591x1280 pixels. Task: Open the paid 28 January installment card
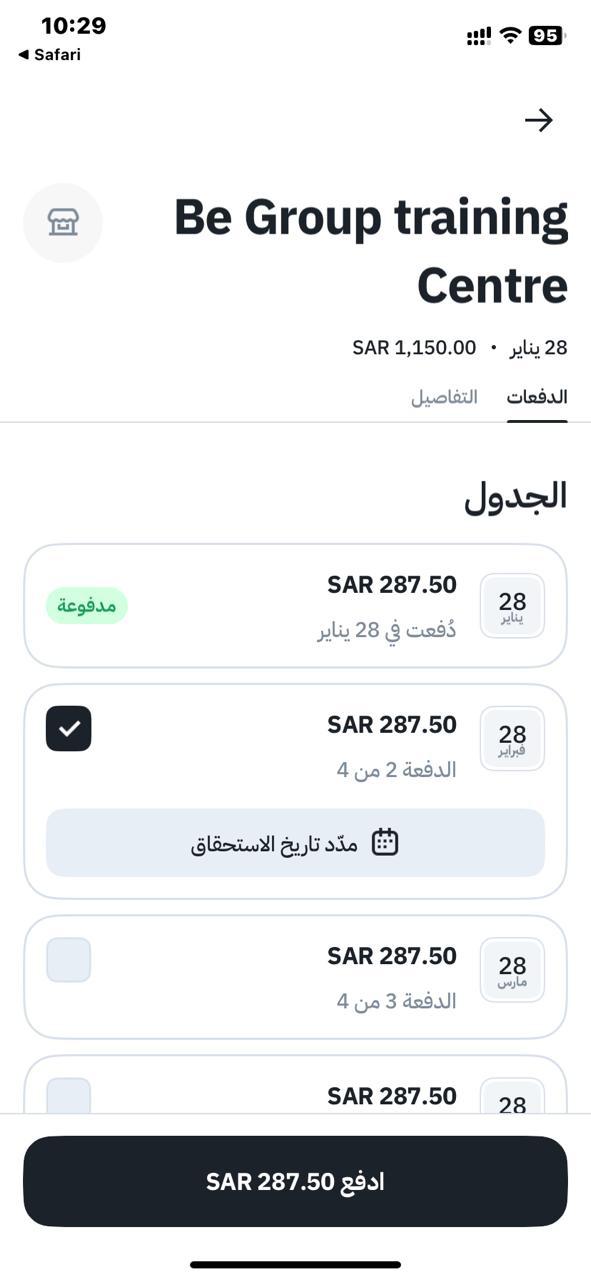coord(295,606)
